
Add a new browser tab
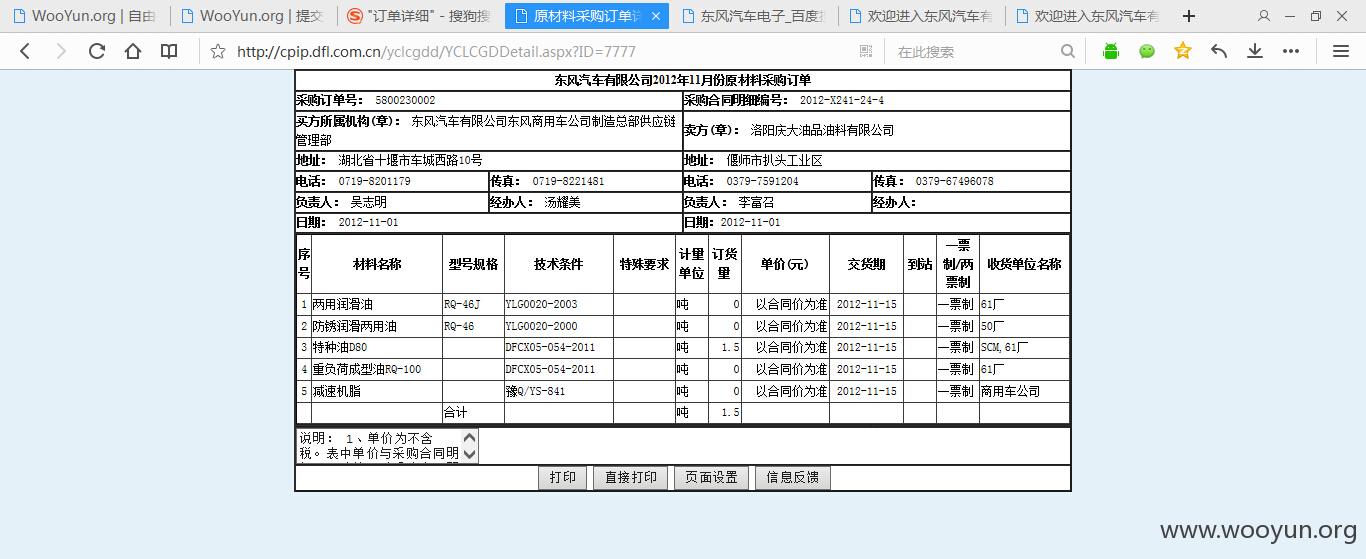pyautogui.click(x=1188, y=16)
